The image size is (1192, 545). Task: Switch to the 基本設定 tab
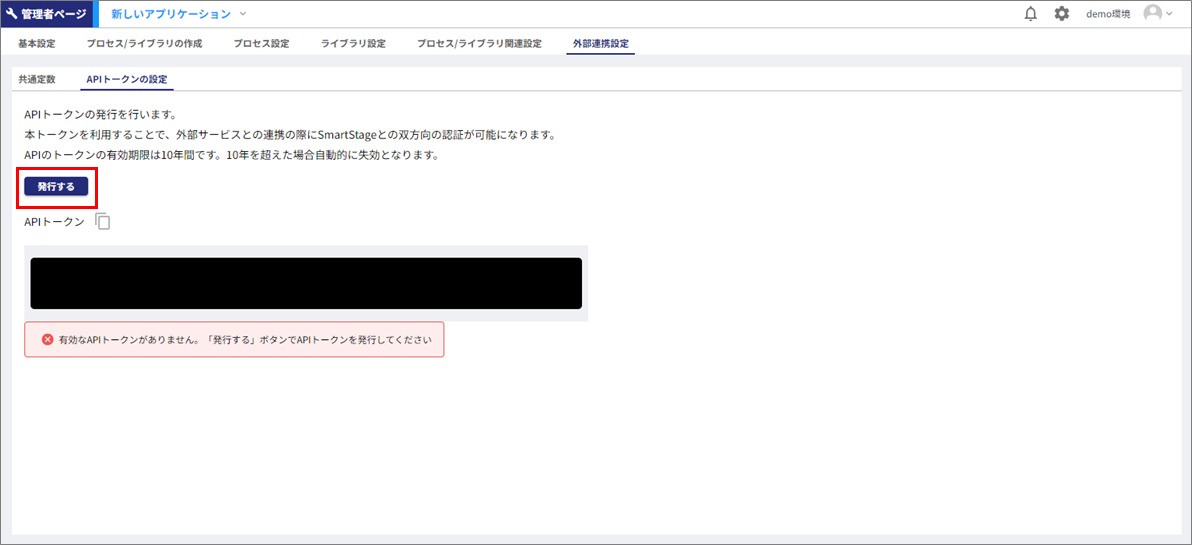(x=36, y=43)
